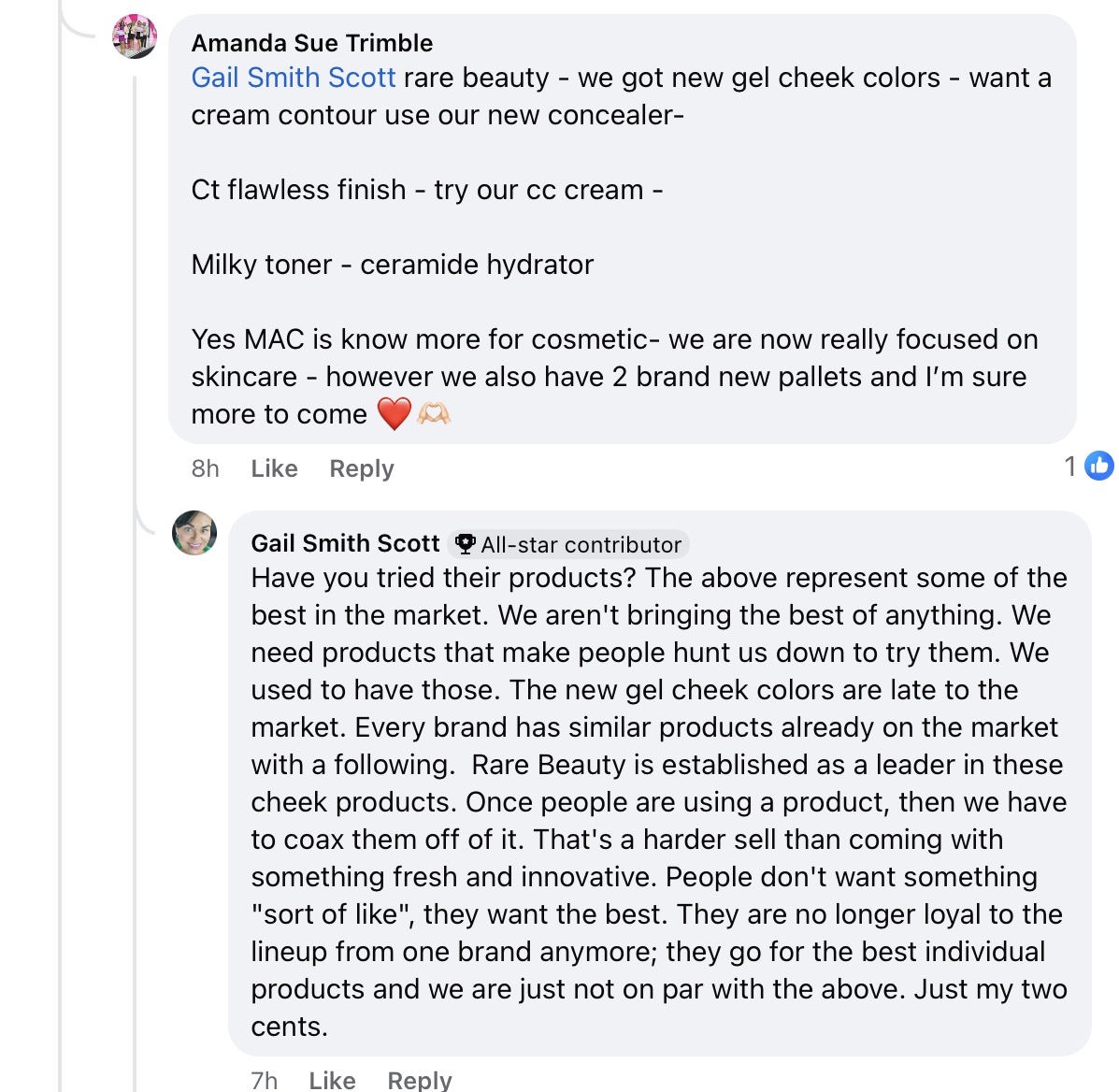Click the trophy badge icon
Screen dimensions: 1119x1092
[x=465, y=544]
